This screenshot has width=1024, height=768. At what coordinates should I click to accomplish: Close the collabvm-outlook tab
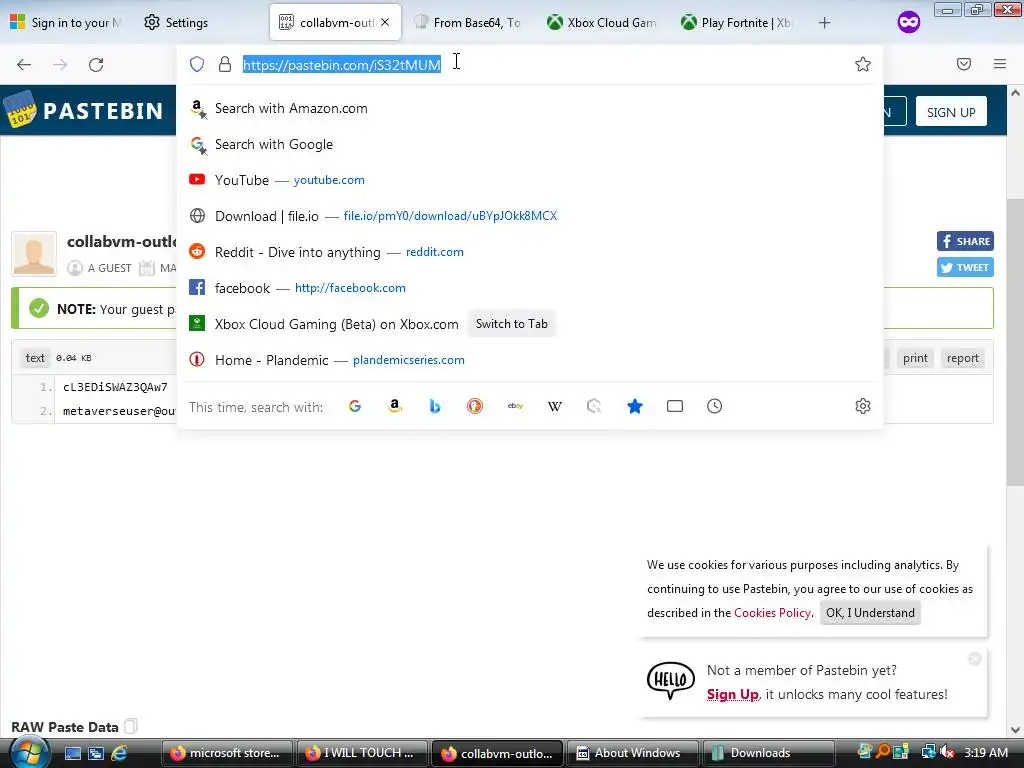(385, 22)
